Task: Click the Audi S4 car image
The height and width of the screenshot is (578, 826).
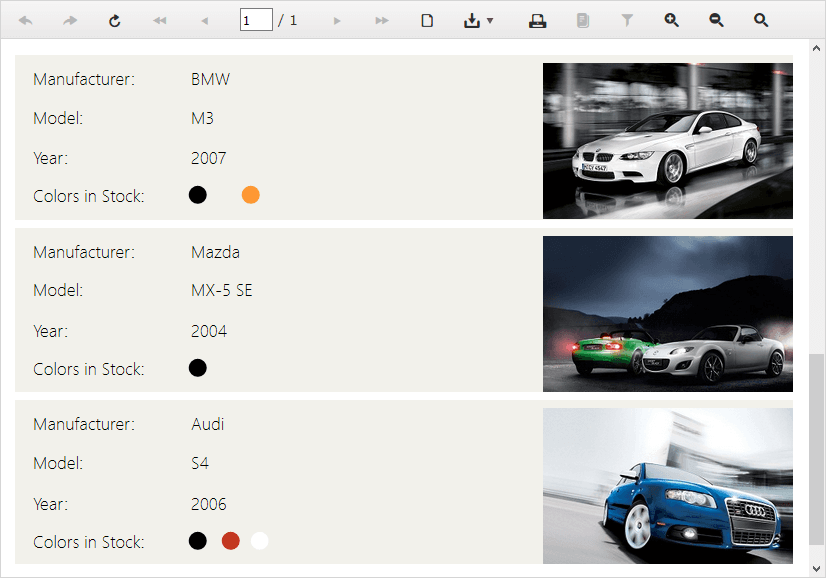Action: point(667,486)
